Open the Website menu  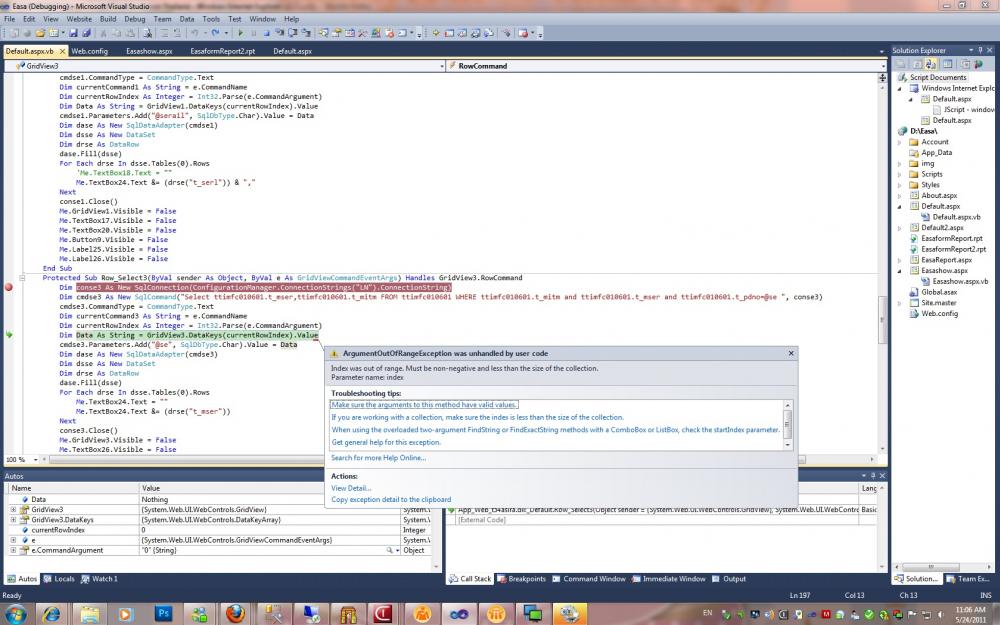click(x=79, y=19)
